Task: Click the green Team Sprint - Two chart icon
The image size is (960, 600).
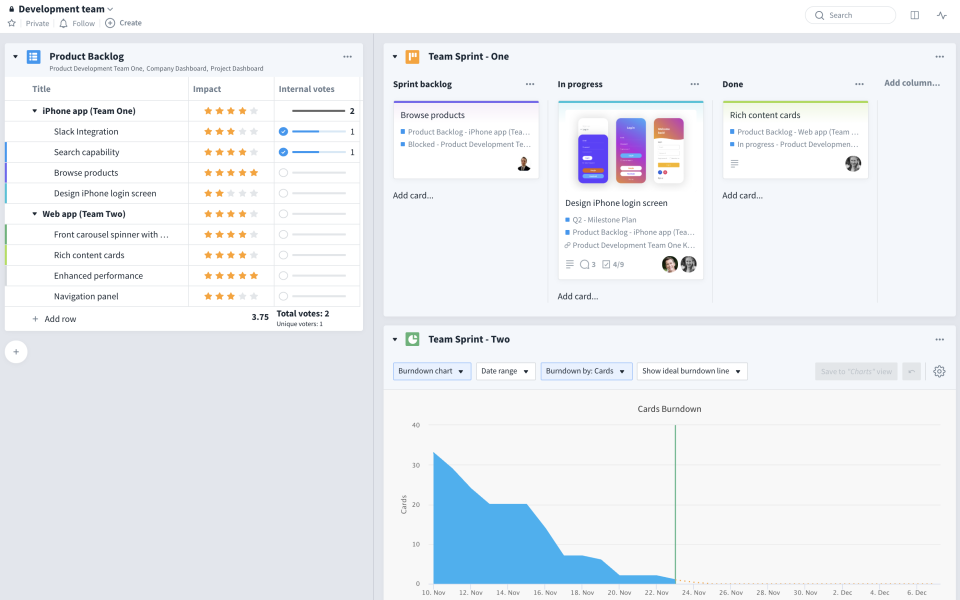Action: (411, 339)
